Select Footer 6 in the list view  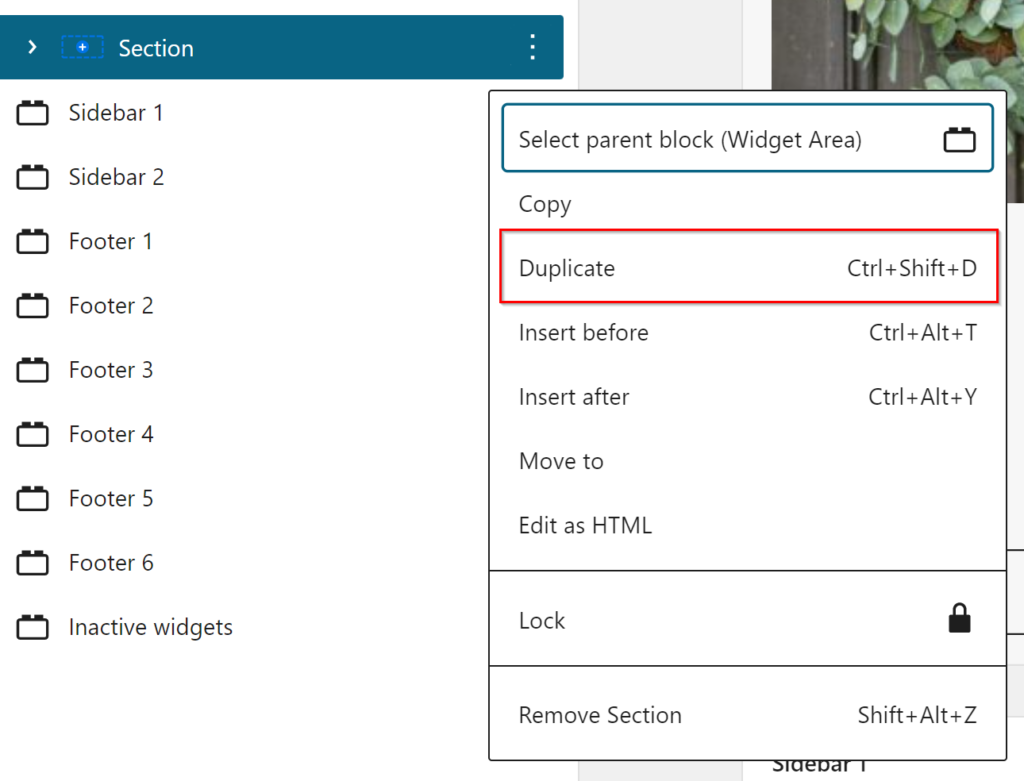(x=111, y=563)
